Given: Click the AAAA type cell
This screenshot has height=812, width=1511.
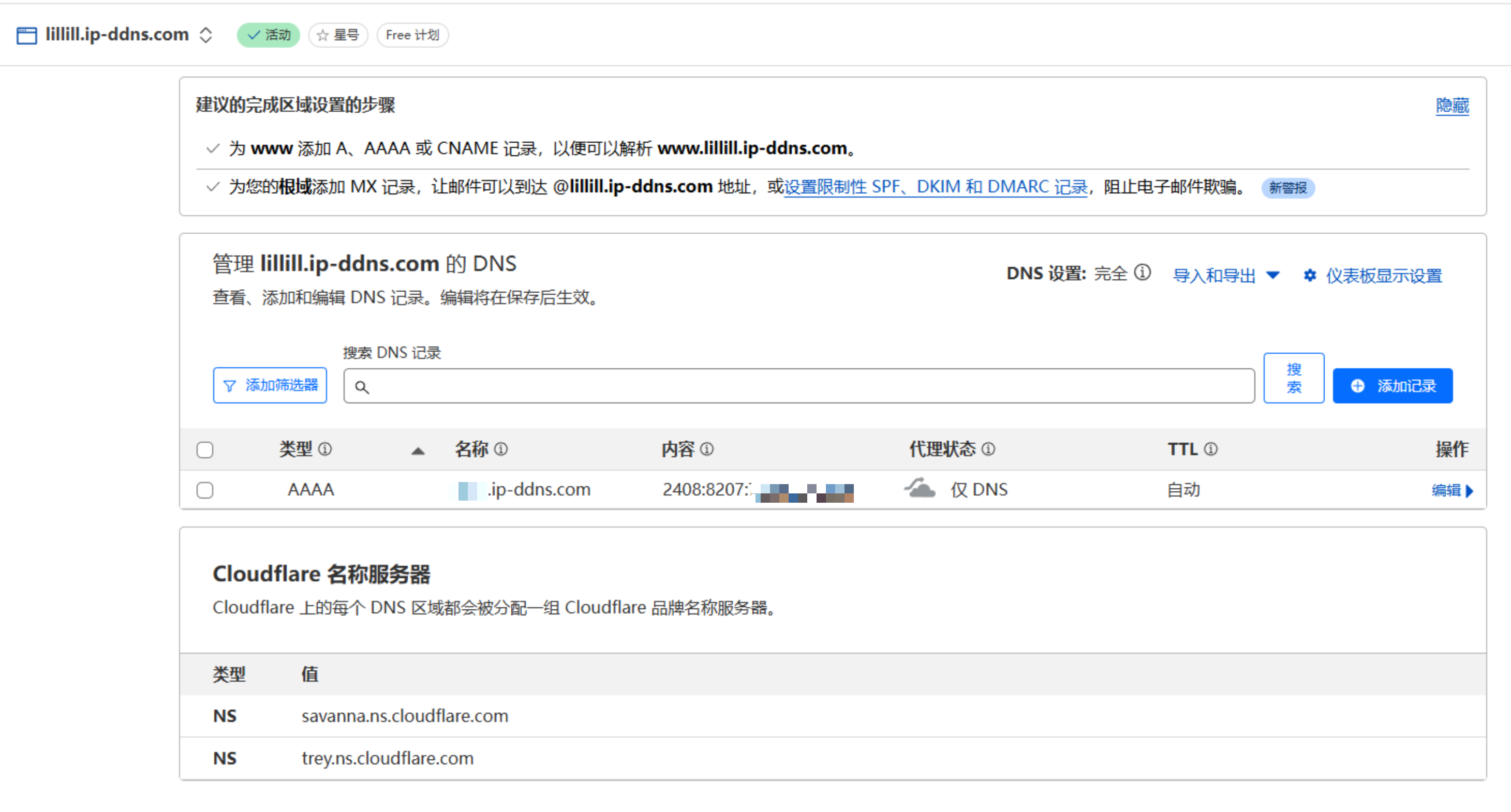Looking at the screenshot, I should 310,490.
